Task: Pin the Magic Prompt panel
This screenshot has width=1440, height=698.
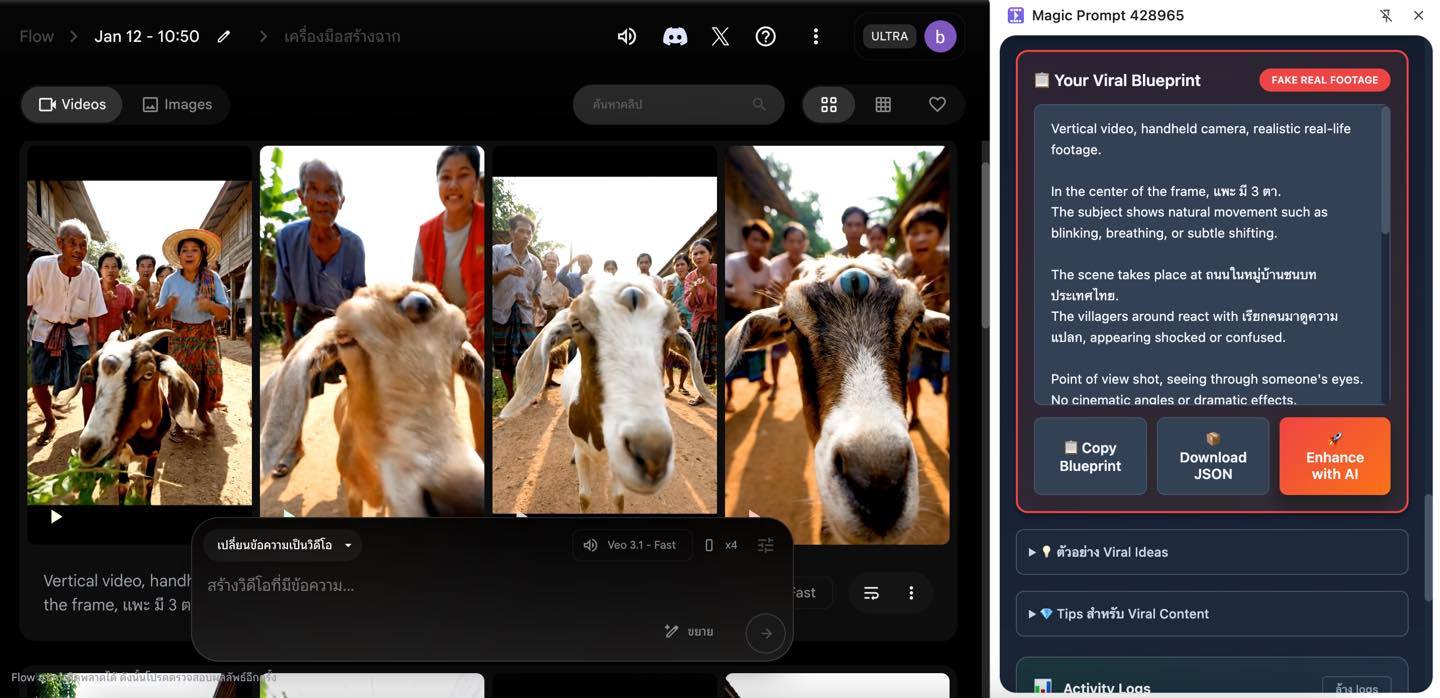Action: (x=1386, y=15)
